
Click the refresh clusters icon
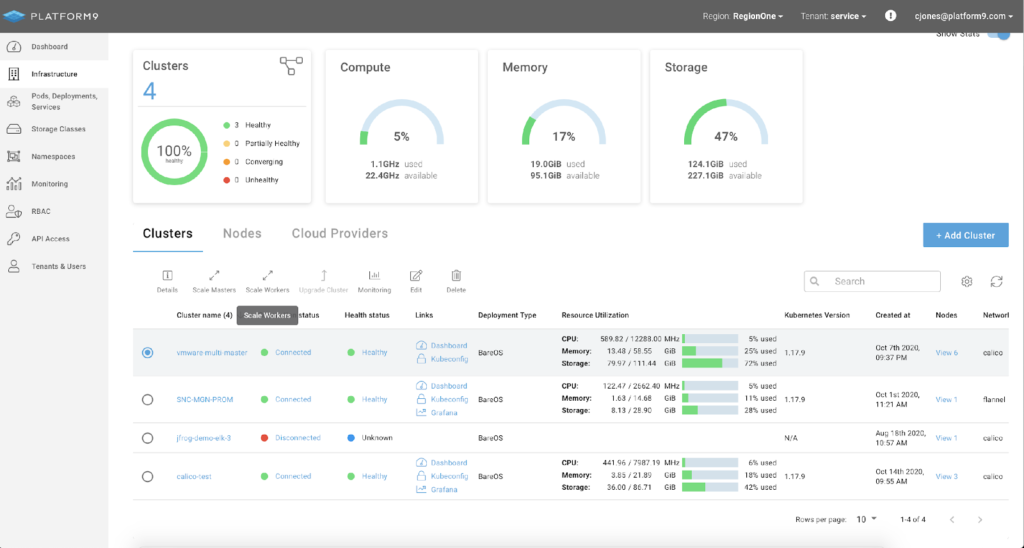click(x=996, y=282)
